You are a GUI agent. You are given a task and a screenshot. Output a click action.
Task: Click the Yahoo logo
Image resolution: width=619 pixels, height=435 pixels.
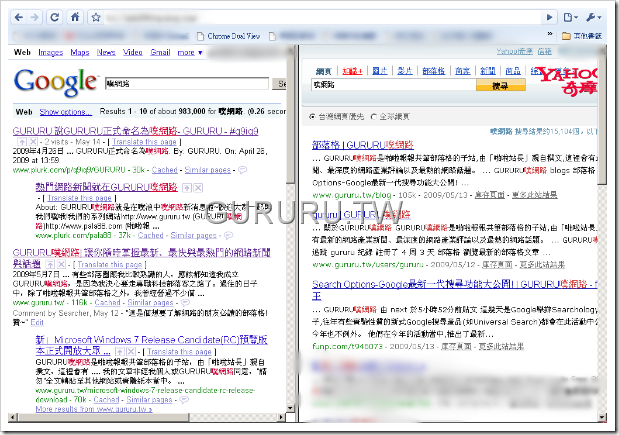click(566, 81)
